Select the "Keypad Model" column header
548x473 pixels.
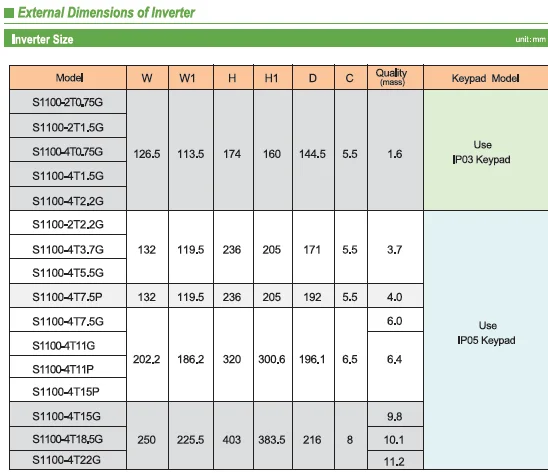coord(485,78)
